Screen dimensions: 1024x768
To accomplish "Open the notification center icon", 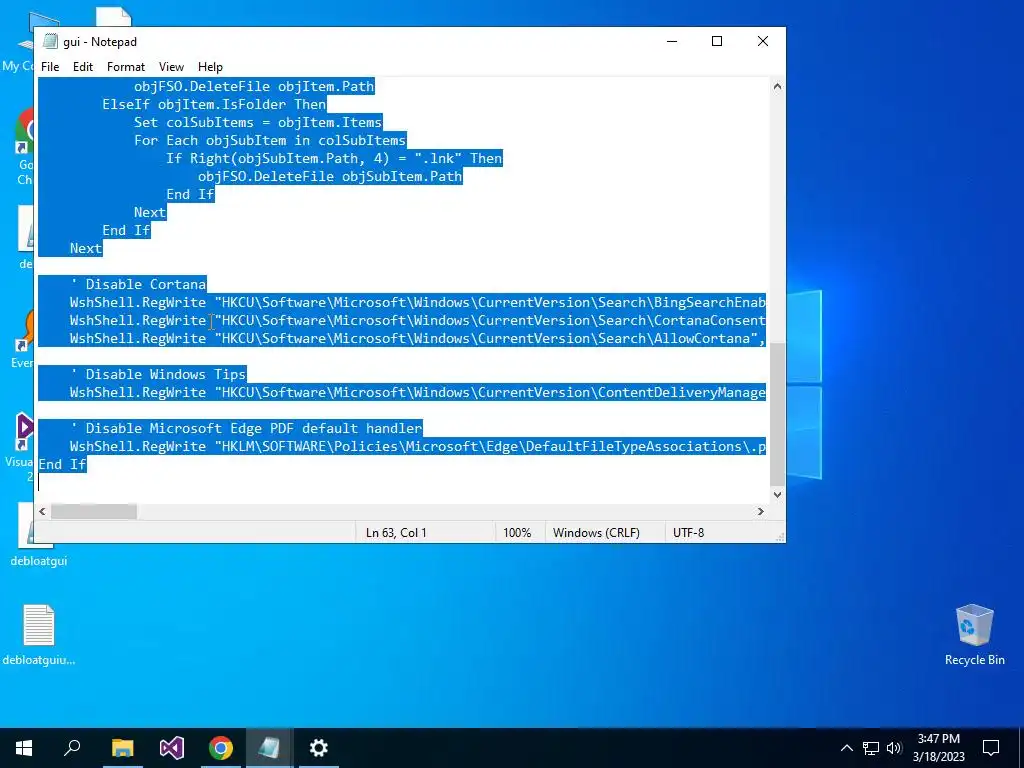I will coord(991,748).
